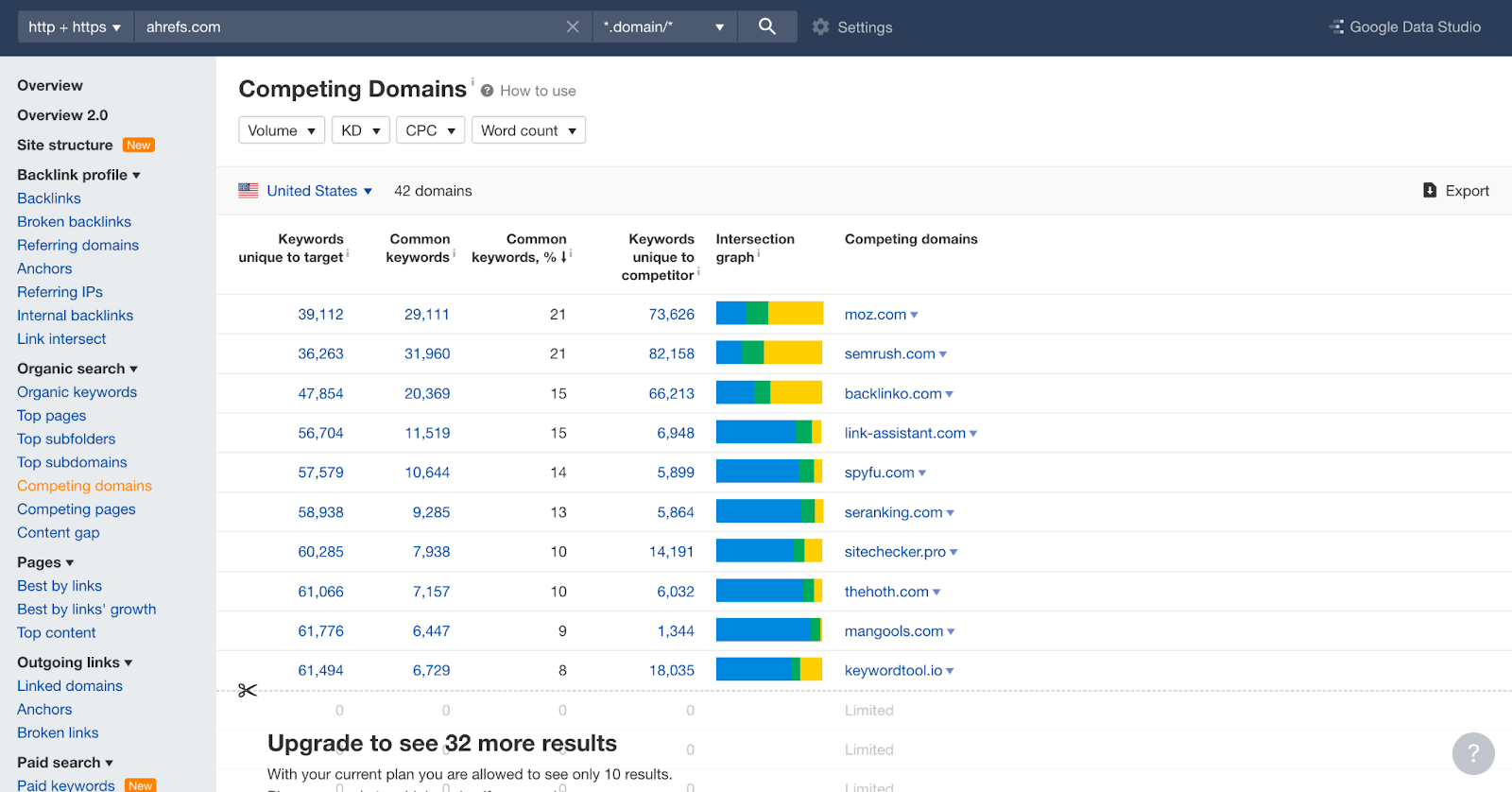Open Settings via the gear icon
1512x792 pixels.
point(820,27)
